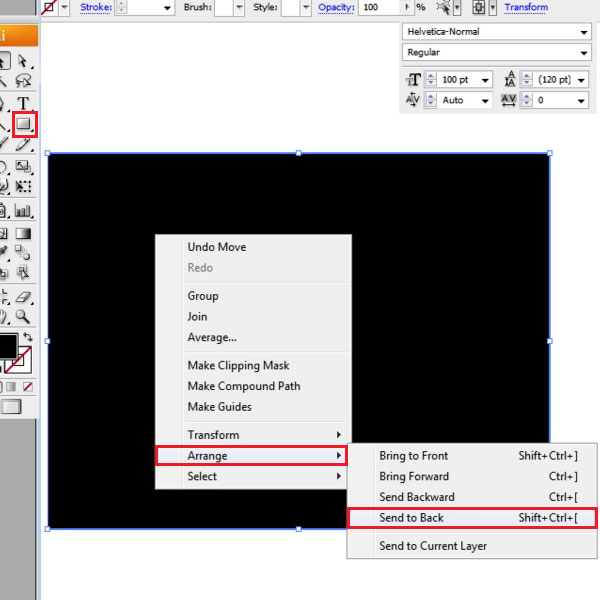Screen dimensions: 600x600
Task: Select the Lasso tool
Action: 23,81
